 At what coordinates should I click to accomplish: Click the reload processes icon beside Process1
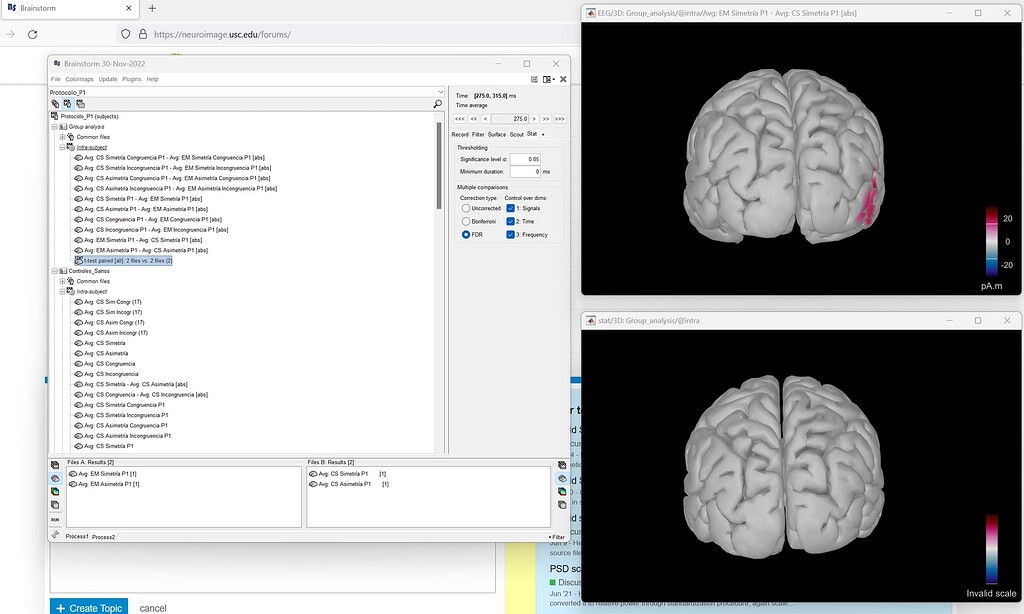(55, 535)
